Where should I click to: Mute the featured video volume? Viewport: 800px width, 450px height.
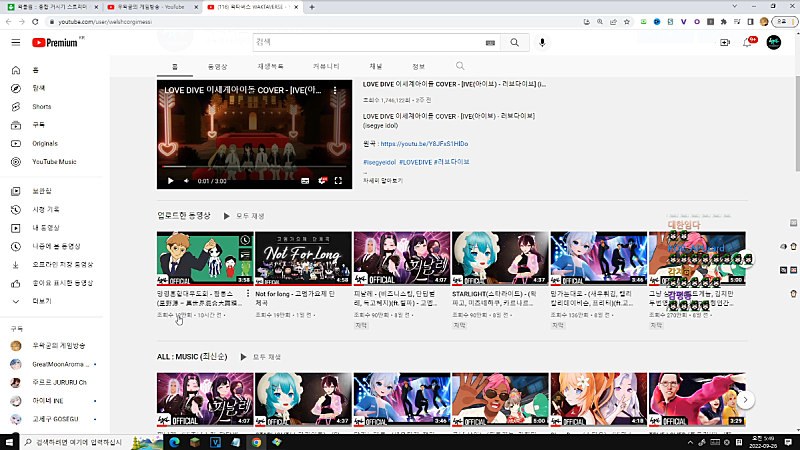186,181
